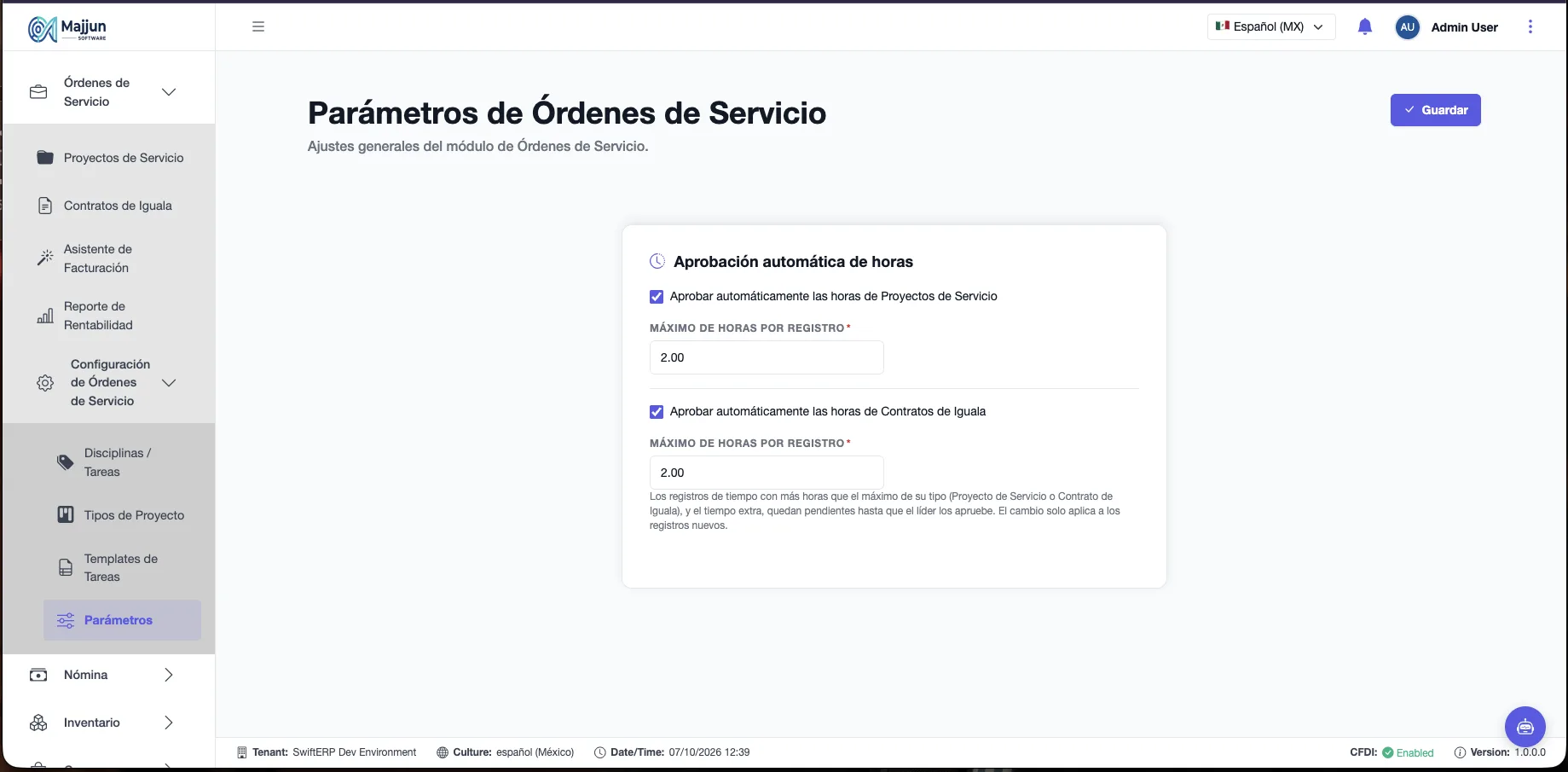Toggle the hamburger sidebar menu icon
Viewport: 1568px width, 772px height.
[x=258, y=26]
